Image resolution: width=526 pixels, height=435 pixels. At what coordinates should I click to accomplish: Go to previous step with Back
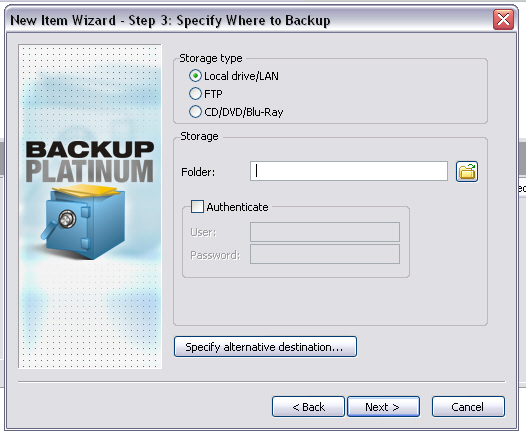pyautogui.click(x=308, y=407)
